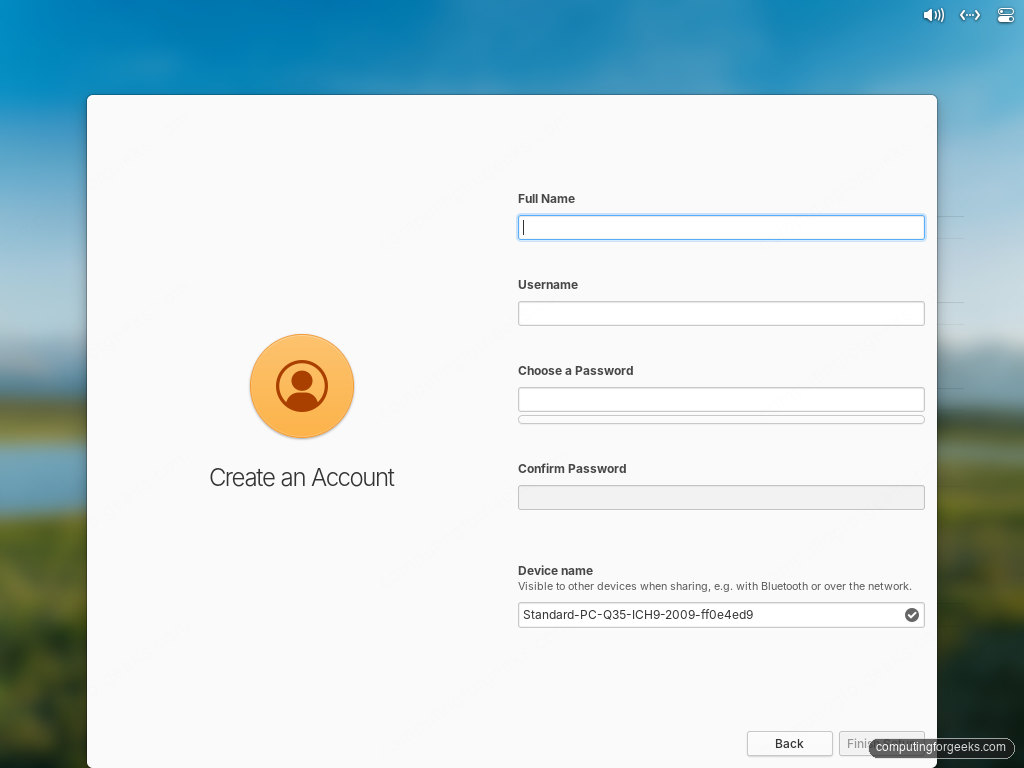Click the password strength bar
This screenshot has height=768, width=1024.
pyautogui.click(x=721, y=420)
